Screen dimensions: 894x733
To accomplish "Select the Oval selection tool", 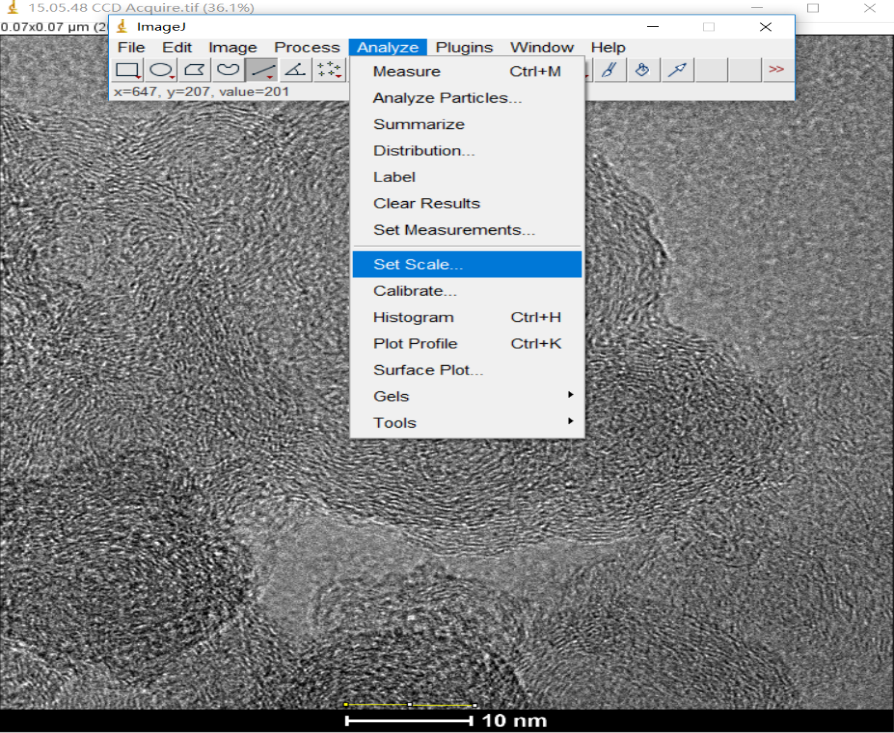I will coord(161,70).
